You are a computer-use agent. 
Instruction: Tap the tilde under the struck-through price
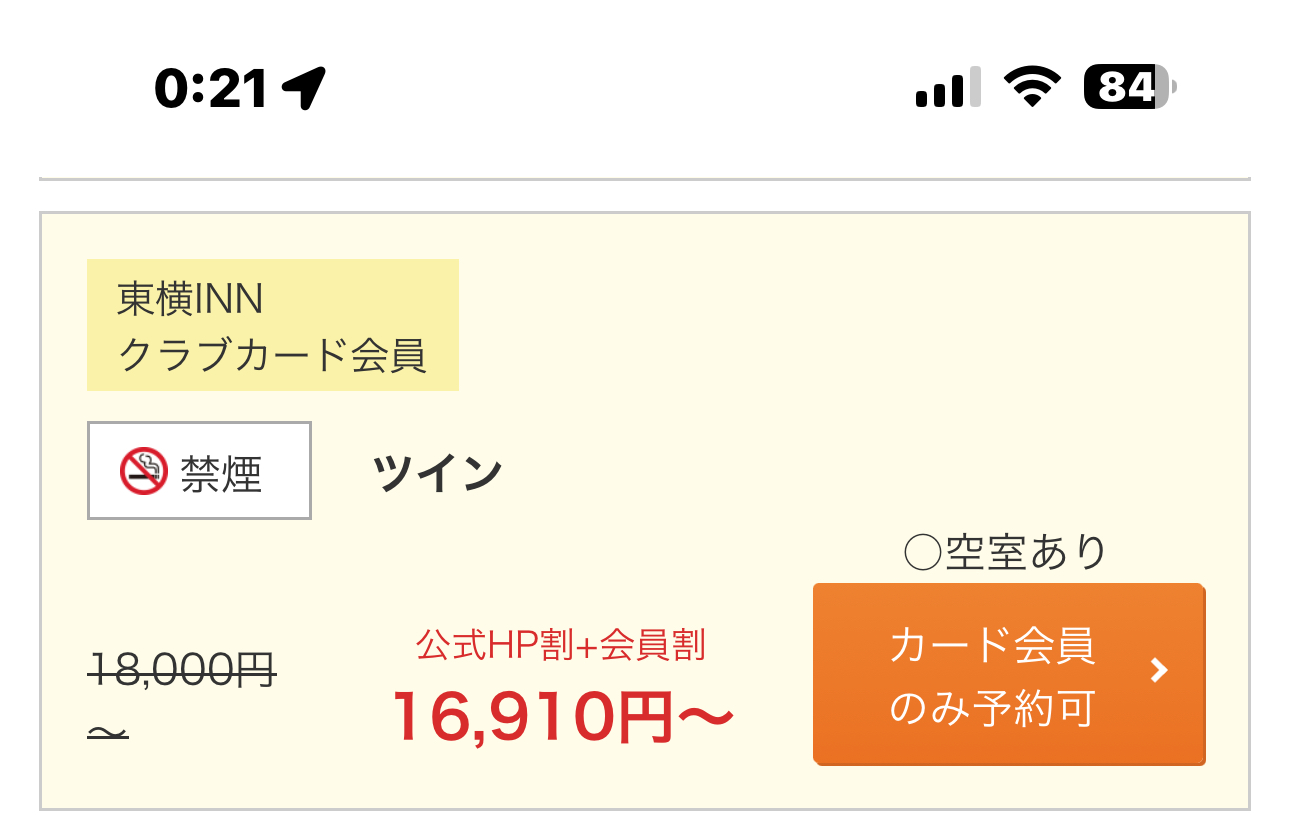108,734
